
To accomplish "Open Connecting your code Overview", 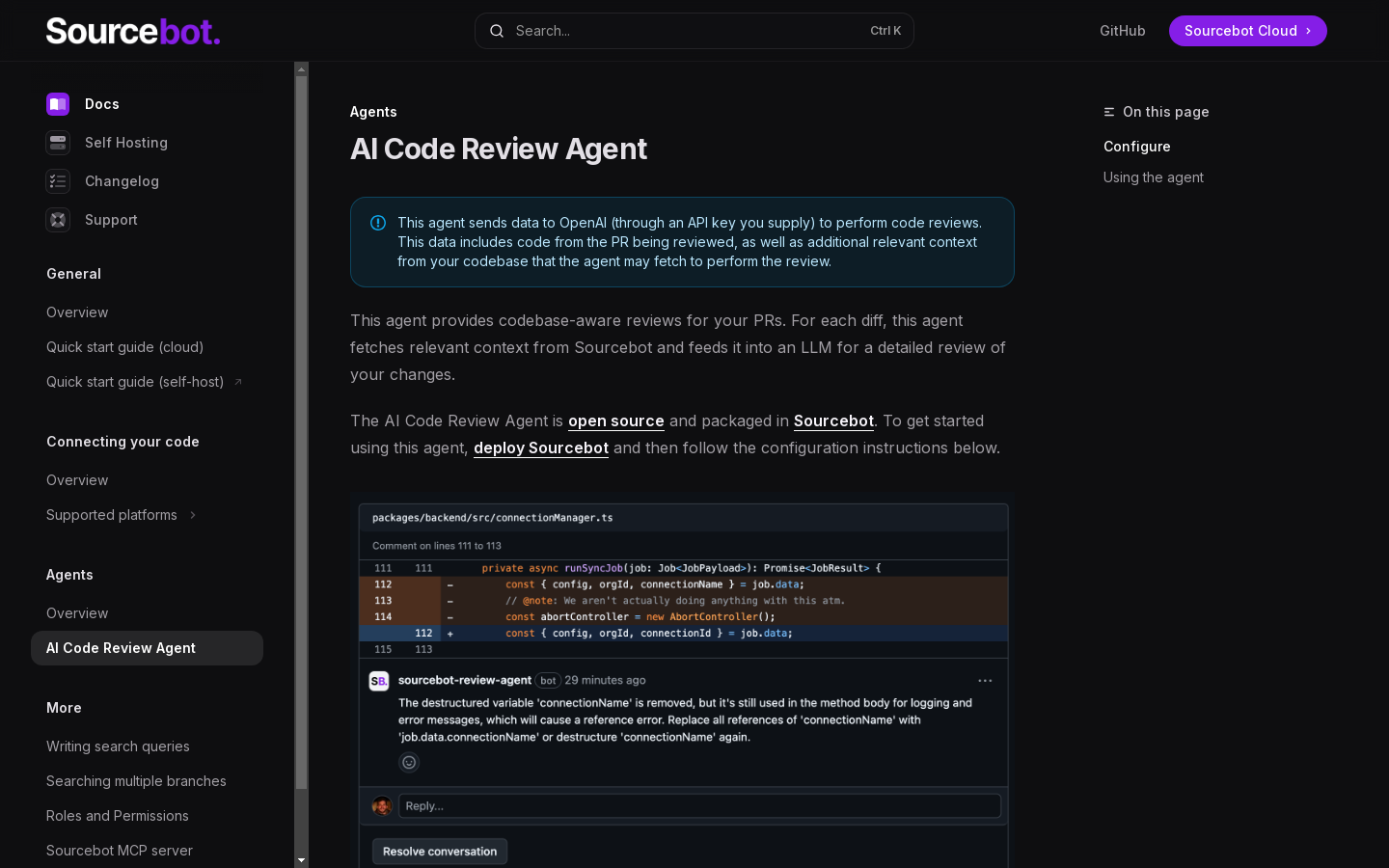I will [77, 480].
